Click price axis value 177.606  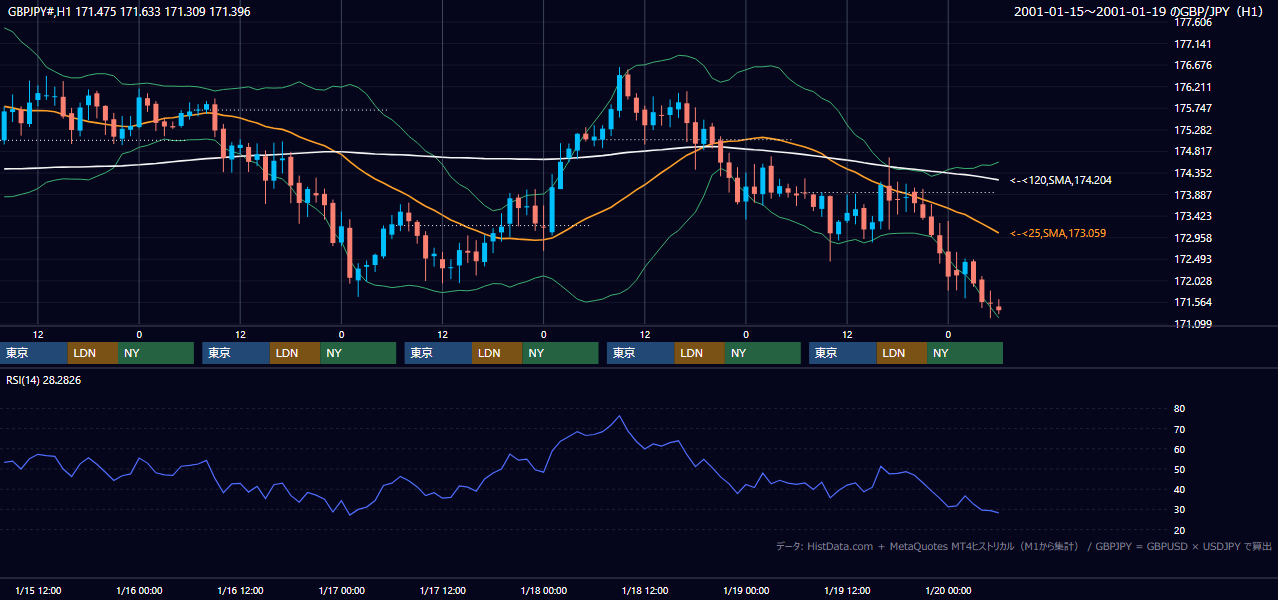(1193, 22)
